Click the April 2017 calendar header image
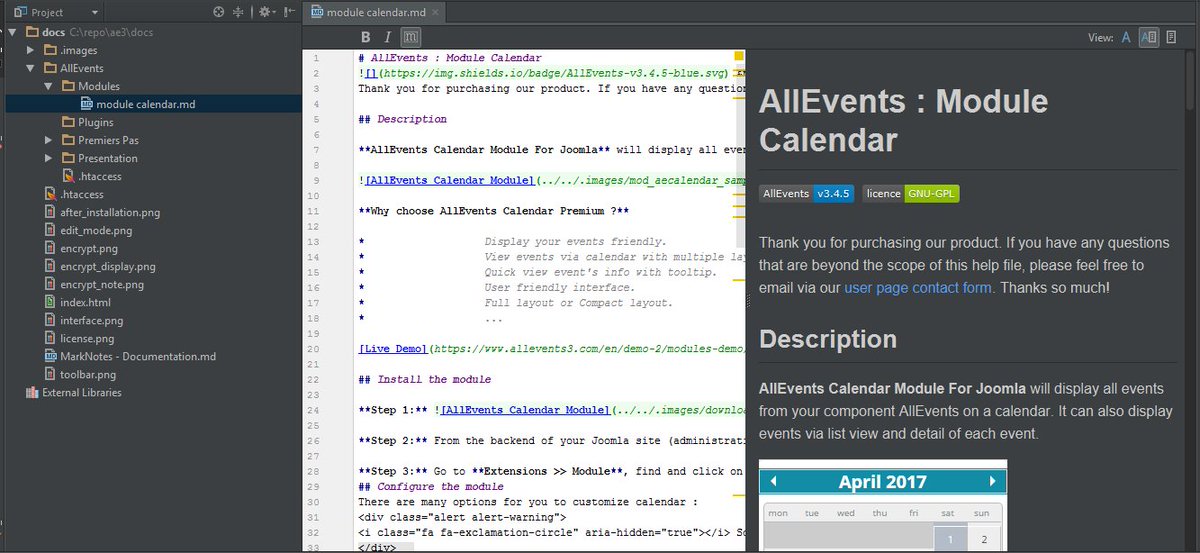 tap(883, 482)
